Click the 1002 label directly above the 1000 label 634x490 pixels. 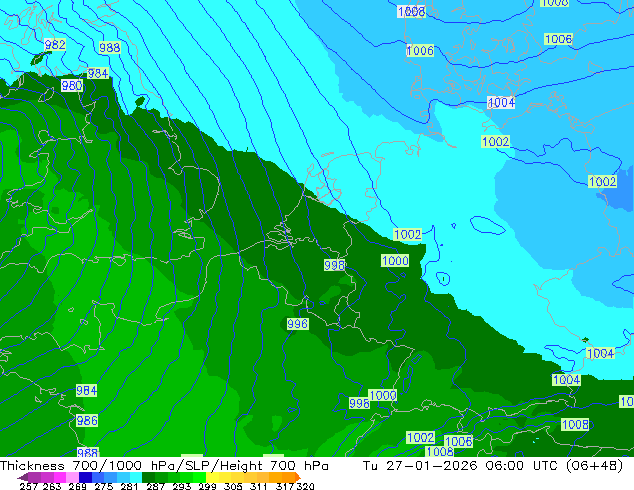point(408,234)
